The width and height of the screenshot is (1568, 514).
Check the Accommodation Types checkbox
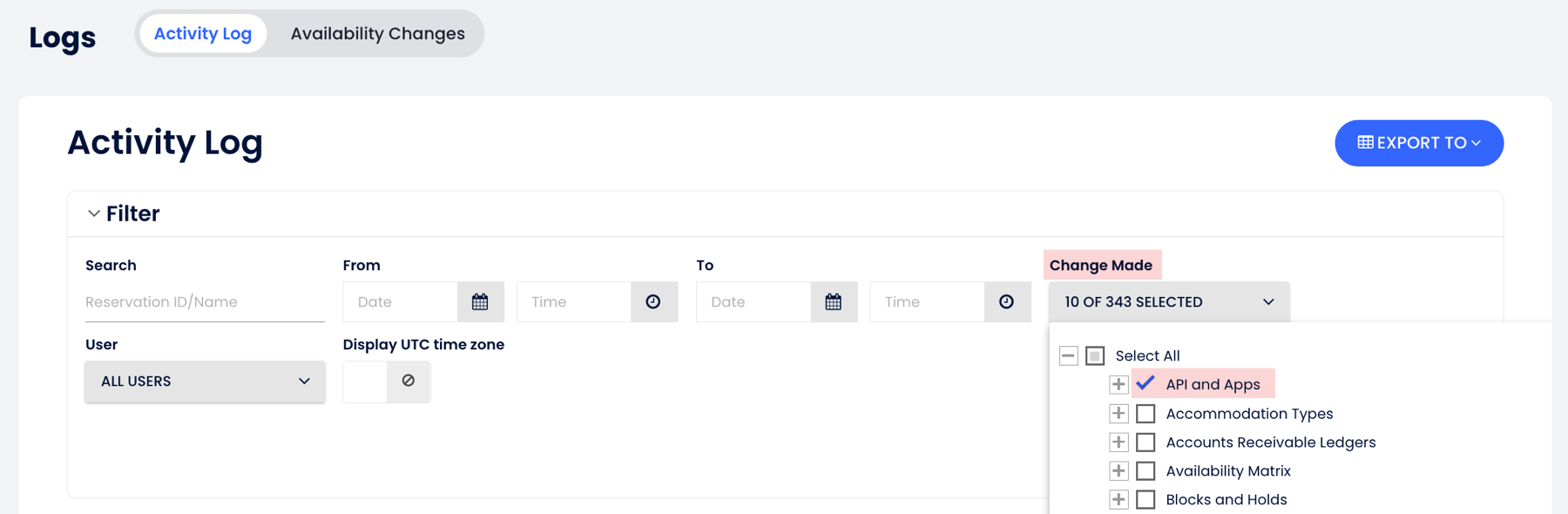pos(1146,413)
